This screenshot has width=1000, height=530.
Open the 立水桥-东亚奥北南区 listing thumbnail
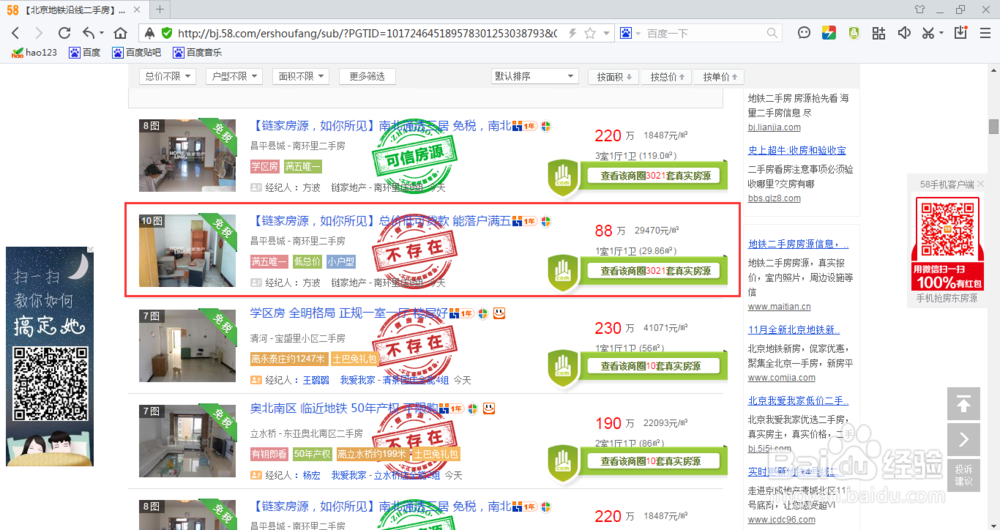click(188, 441)
